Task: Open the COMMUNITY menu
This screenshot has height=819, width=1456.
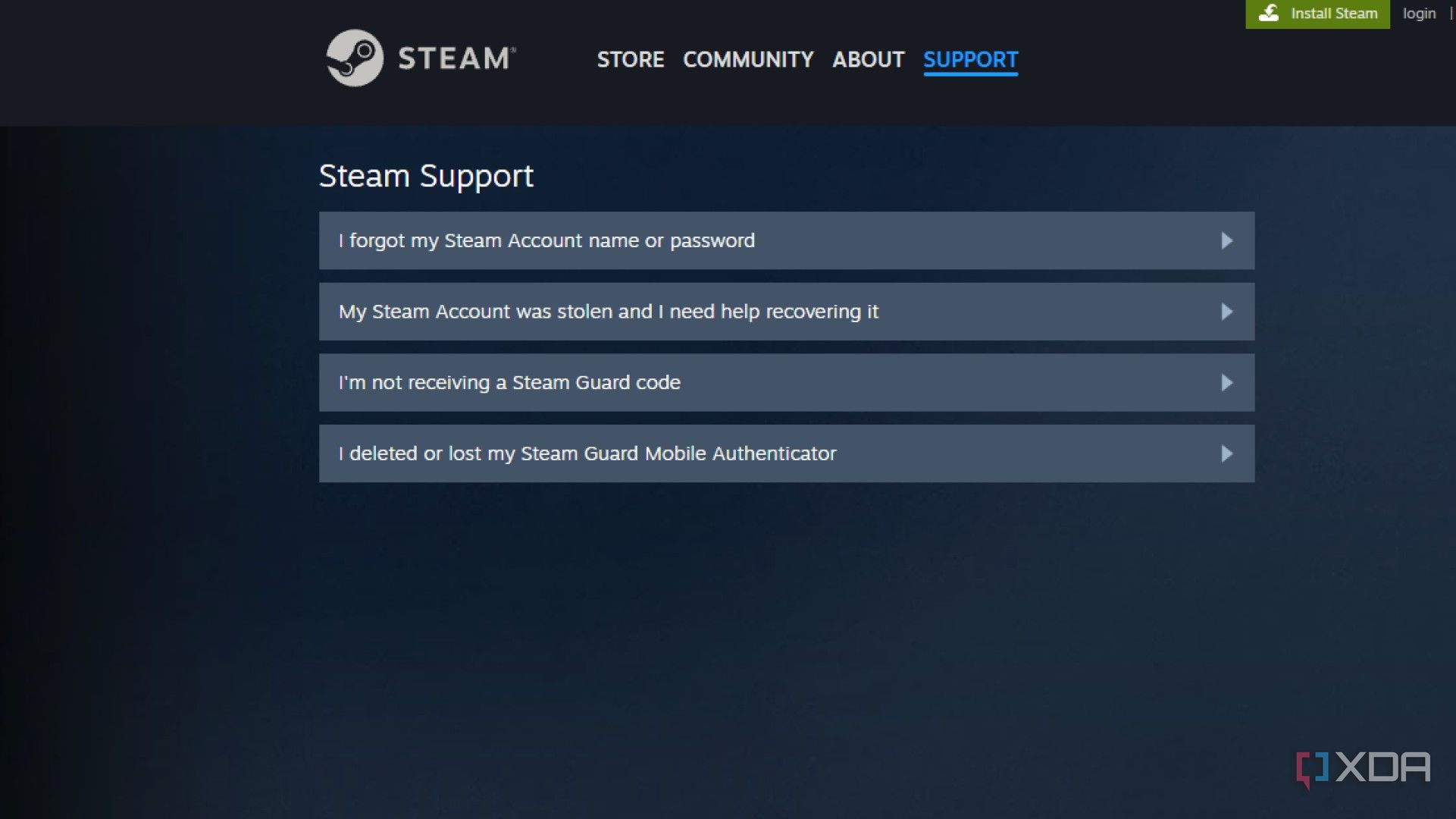Action: [x=748, y=59]
